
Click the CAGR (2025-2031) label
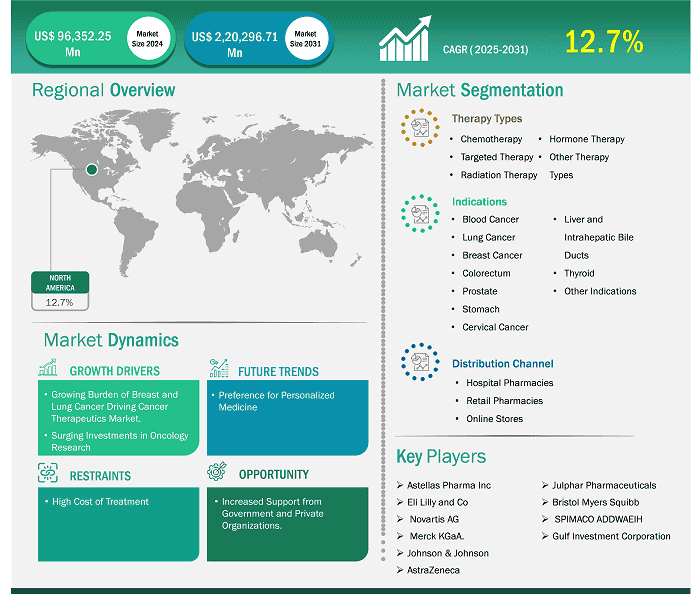(x=486, y=49)
